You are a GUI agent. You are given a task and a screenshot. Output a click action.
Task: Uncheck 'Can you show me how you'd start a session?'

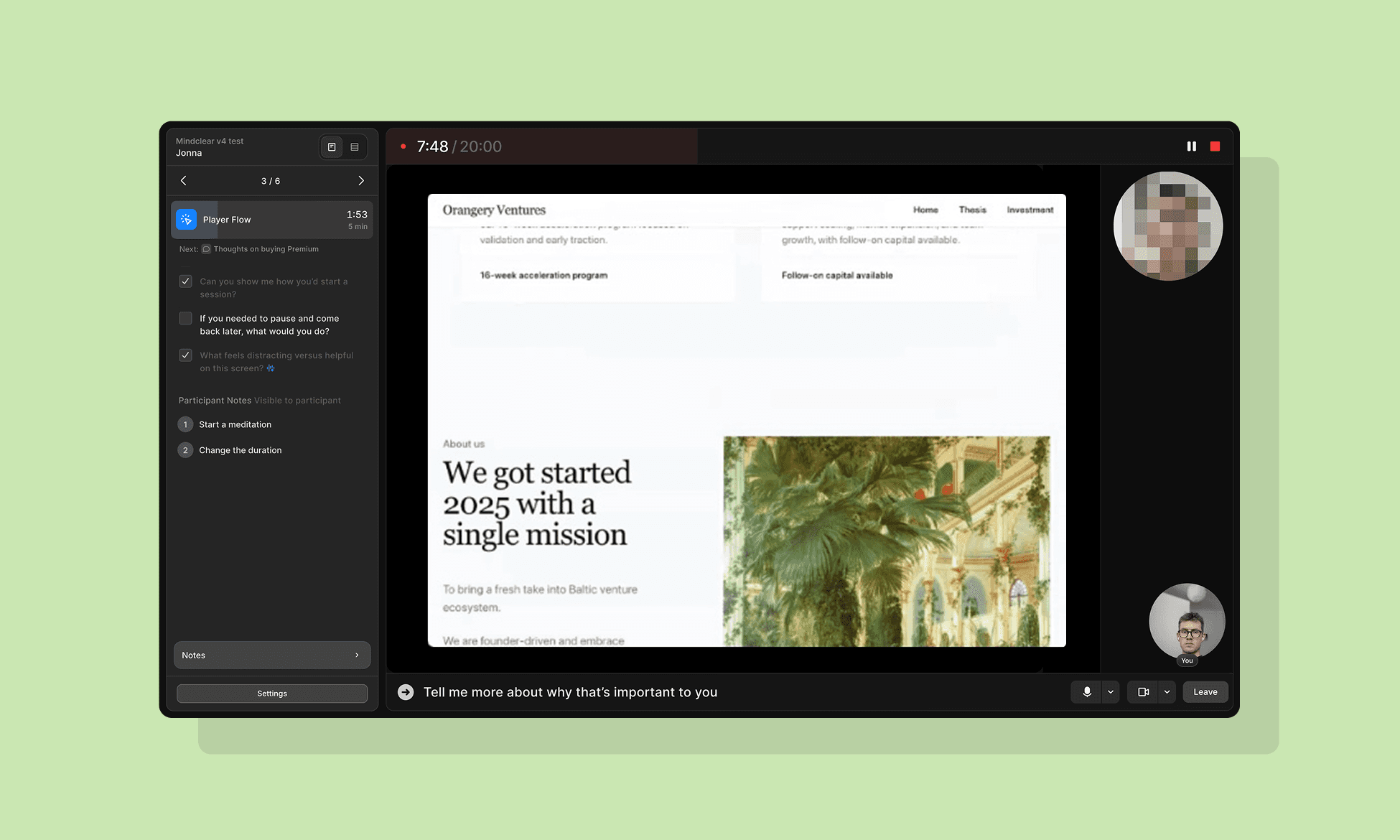[x=185, y=281]
